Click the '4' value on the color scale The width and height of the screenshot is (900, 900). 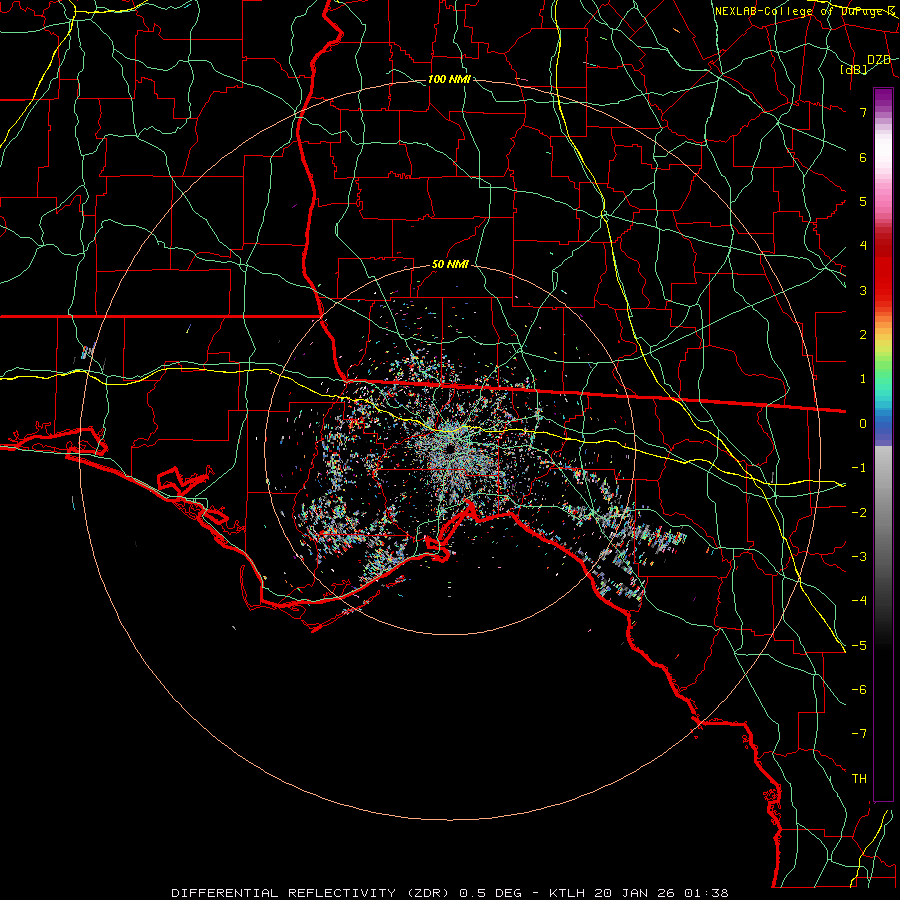click(863, 246)
